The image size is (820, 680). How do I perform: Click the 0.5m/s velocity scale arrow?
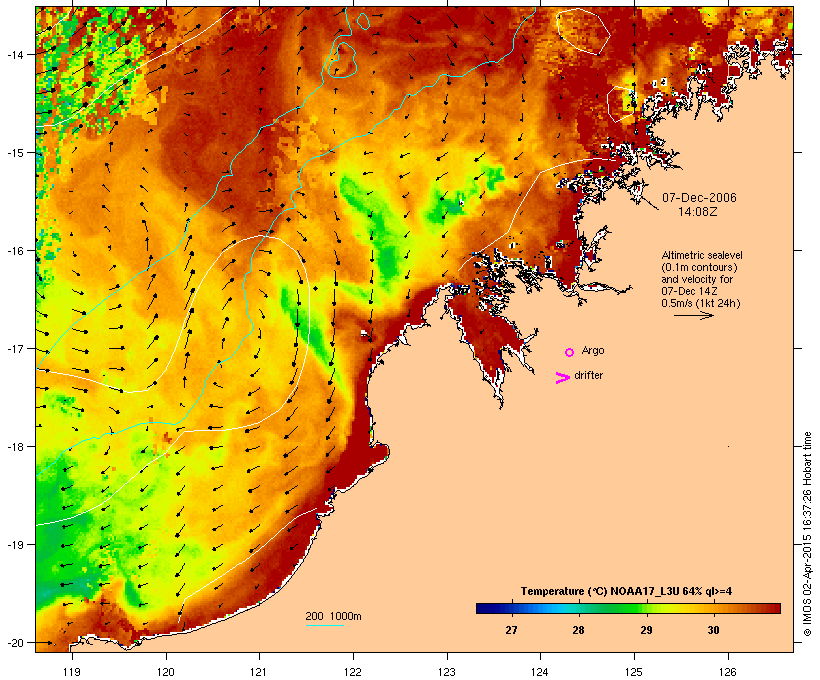(693, 315)
